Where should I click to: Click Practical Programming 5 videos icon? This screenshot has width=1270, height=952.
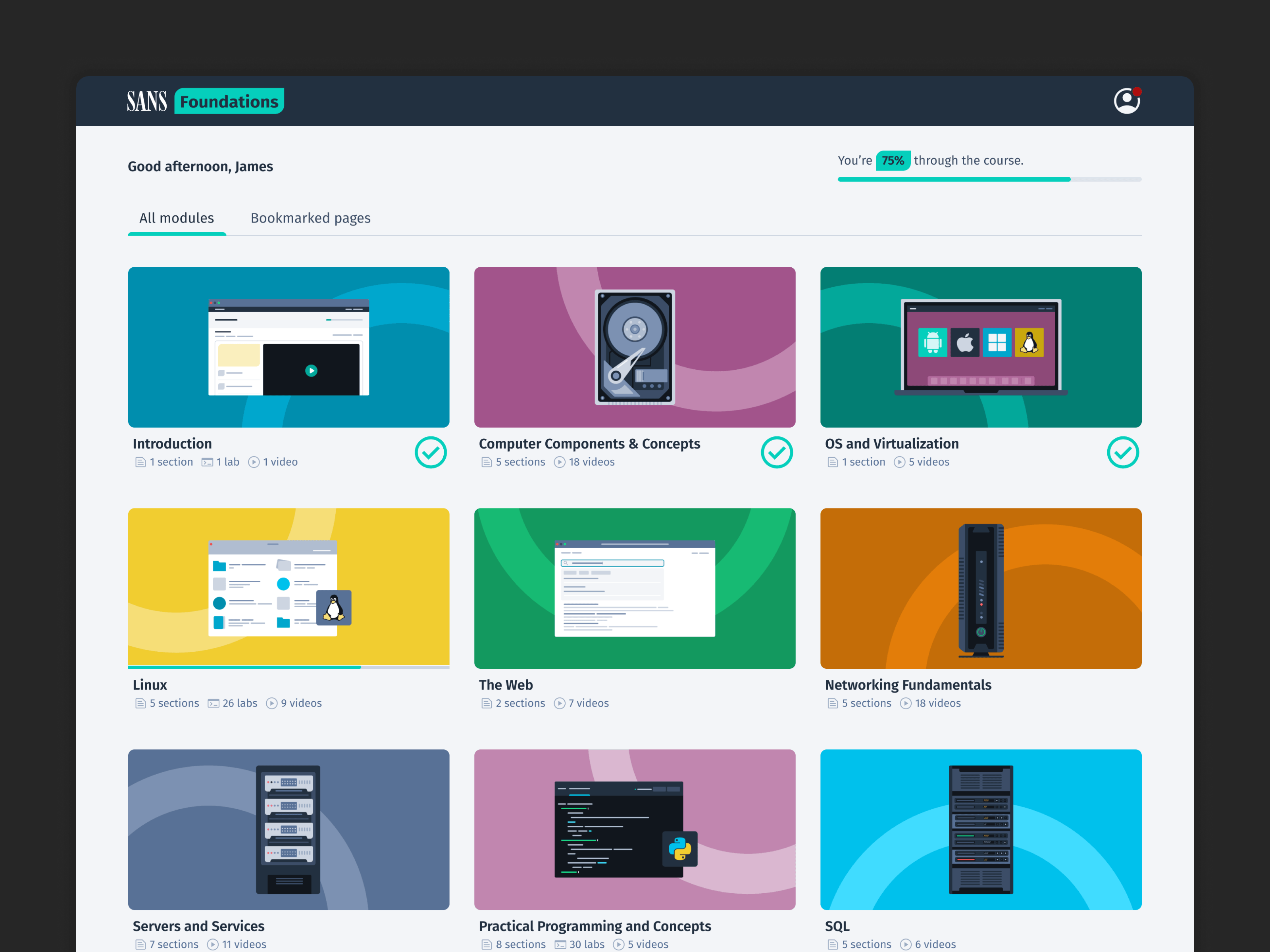pos(618,944)
